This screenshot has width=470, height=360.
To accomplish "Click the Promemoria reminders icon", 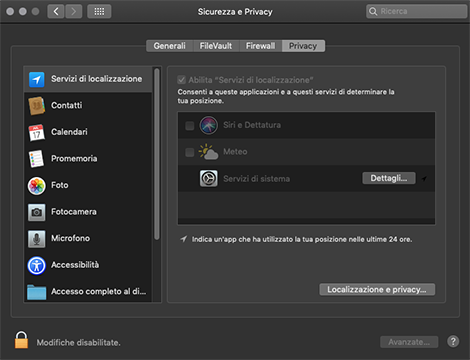I will click(x=37, y=159).
